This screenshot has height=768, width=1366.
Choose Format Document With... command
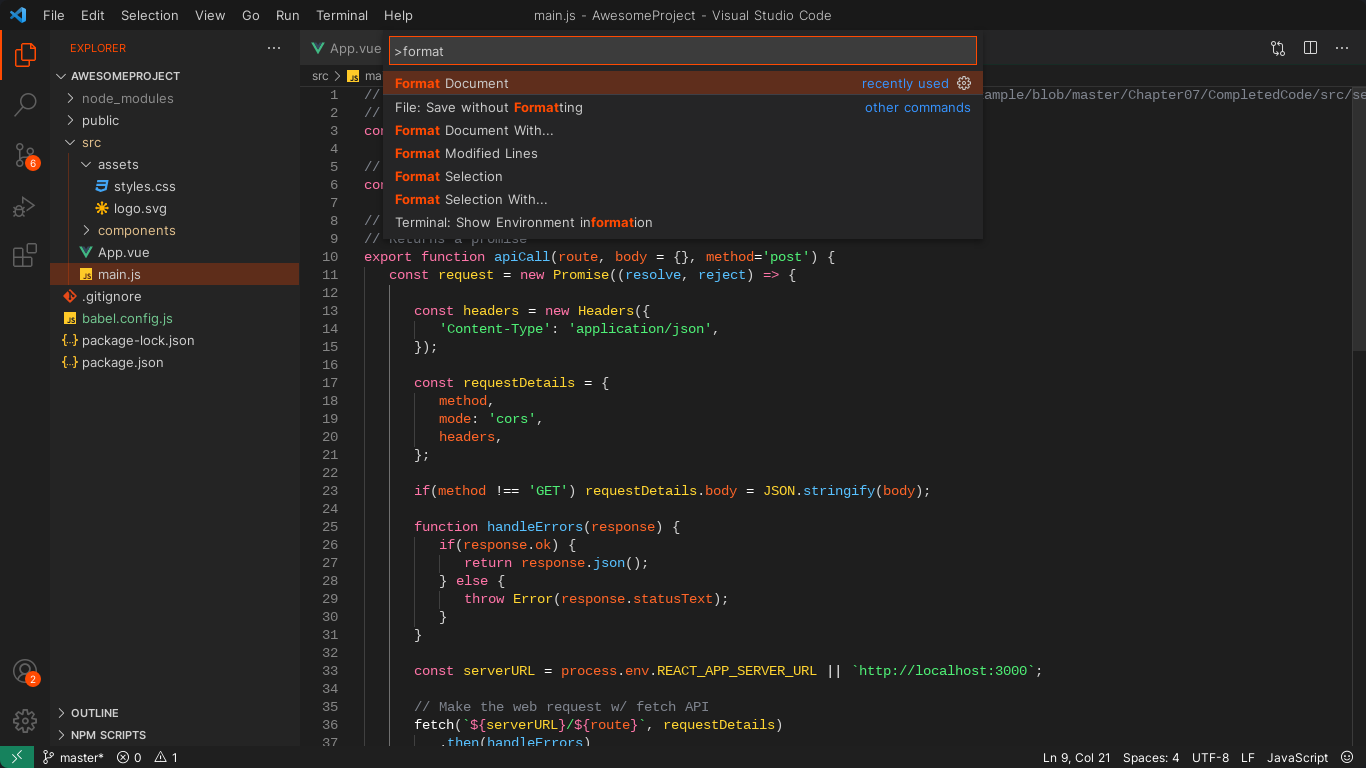pyautogui.click(x=683, y=130)
